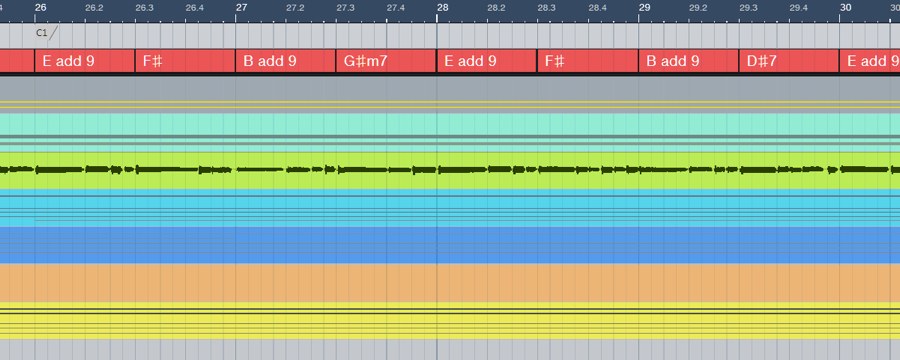Select the cyan MIDI part
Viewport: 900px width, 360px height.
tap(450, 208)
